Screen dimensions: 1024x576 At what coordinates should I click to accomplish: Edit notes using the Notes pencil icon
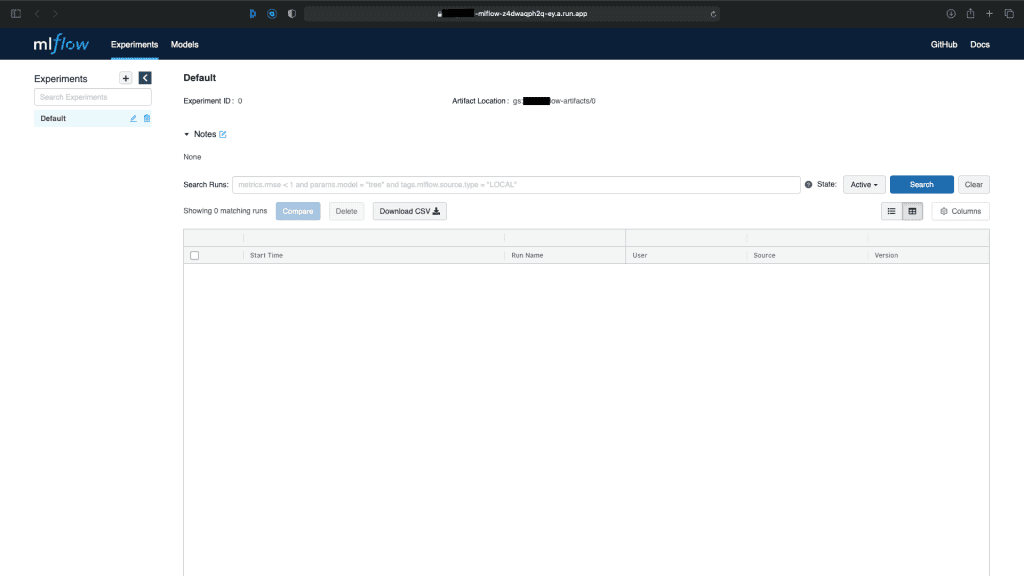(223, 134)
